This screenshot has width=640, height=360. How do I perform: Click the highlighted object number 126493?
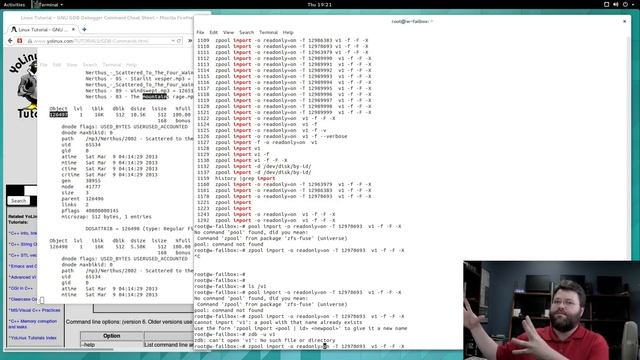(58, 115)
